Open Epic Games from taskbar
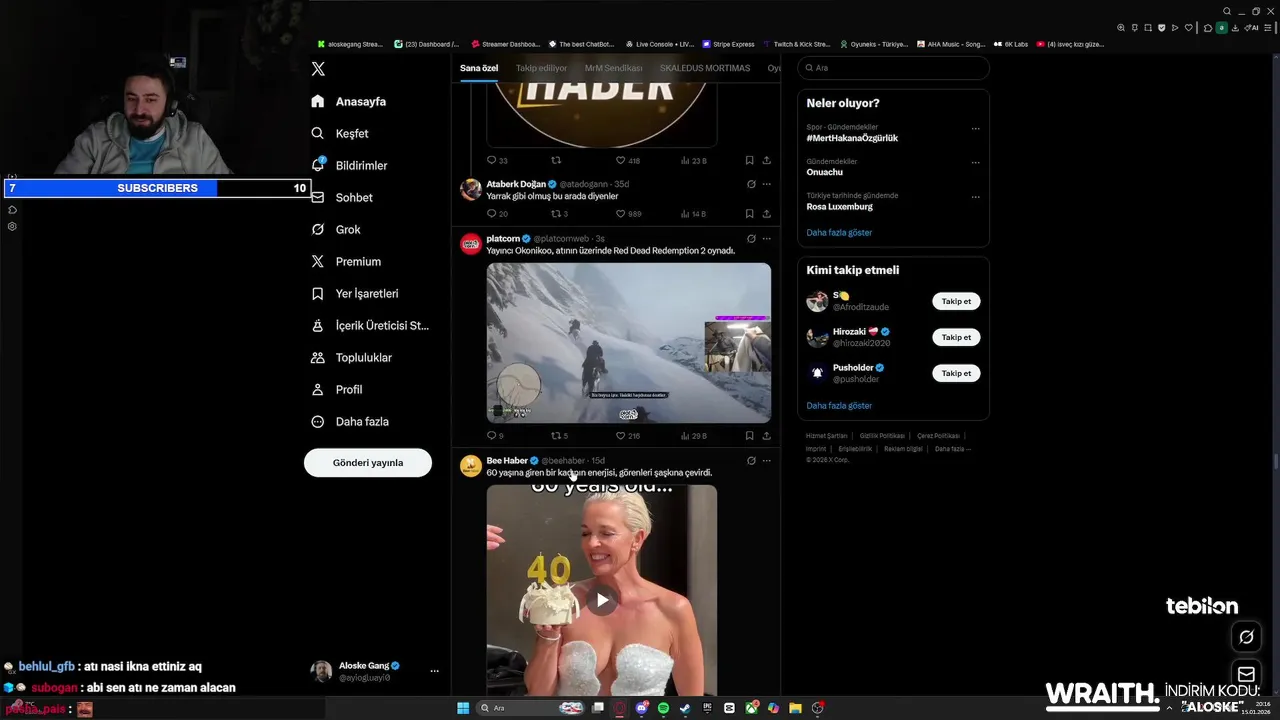1280x720 pixels. pyautogui.click(x=707, y=708)
